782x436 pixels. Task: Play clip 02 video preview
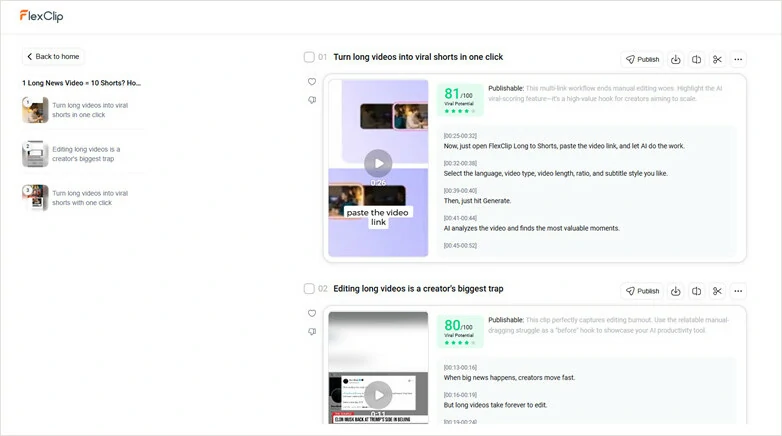(378, 395)
